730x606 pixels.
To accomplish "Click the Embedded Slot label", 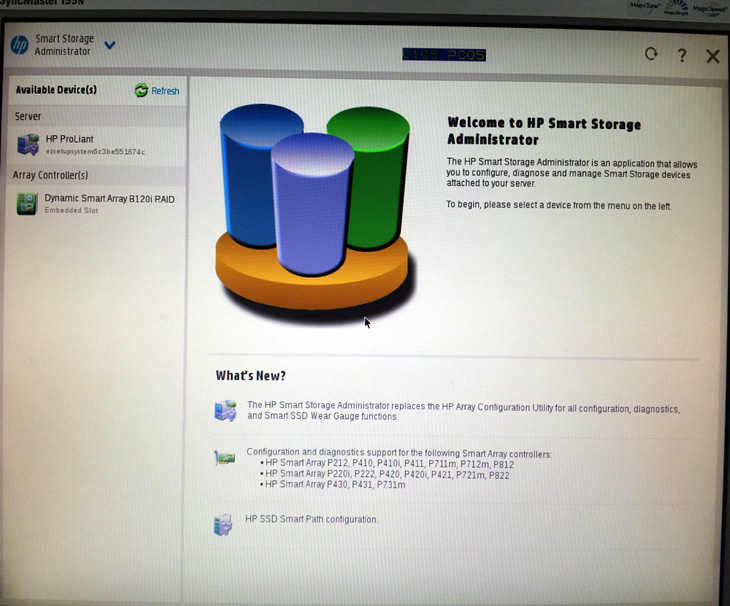I will 71,210.
